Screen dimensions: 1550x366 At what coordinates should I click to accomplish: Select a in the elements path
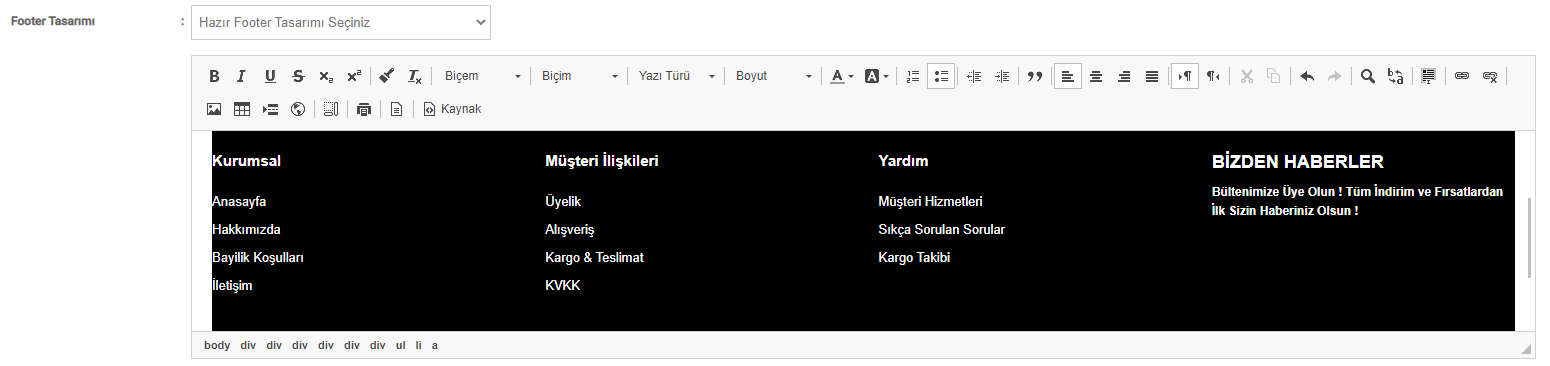coord(435,345)
